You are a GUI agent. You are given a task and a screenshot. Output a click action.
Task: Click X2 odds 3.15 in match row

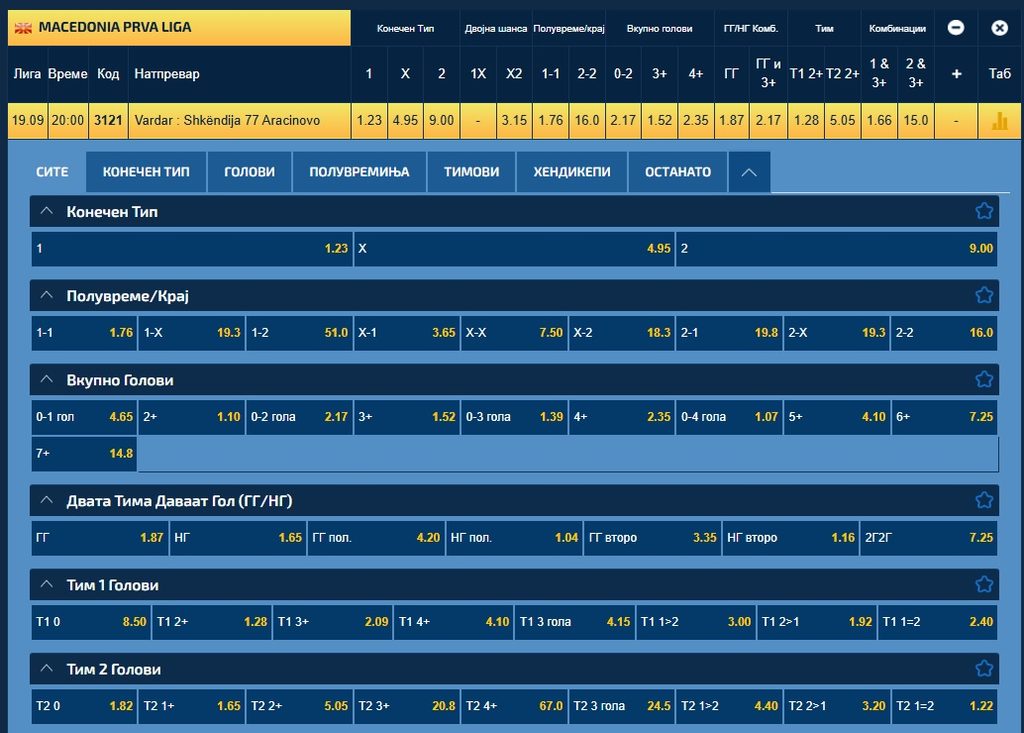click(x=514, y=121)
